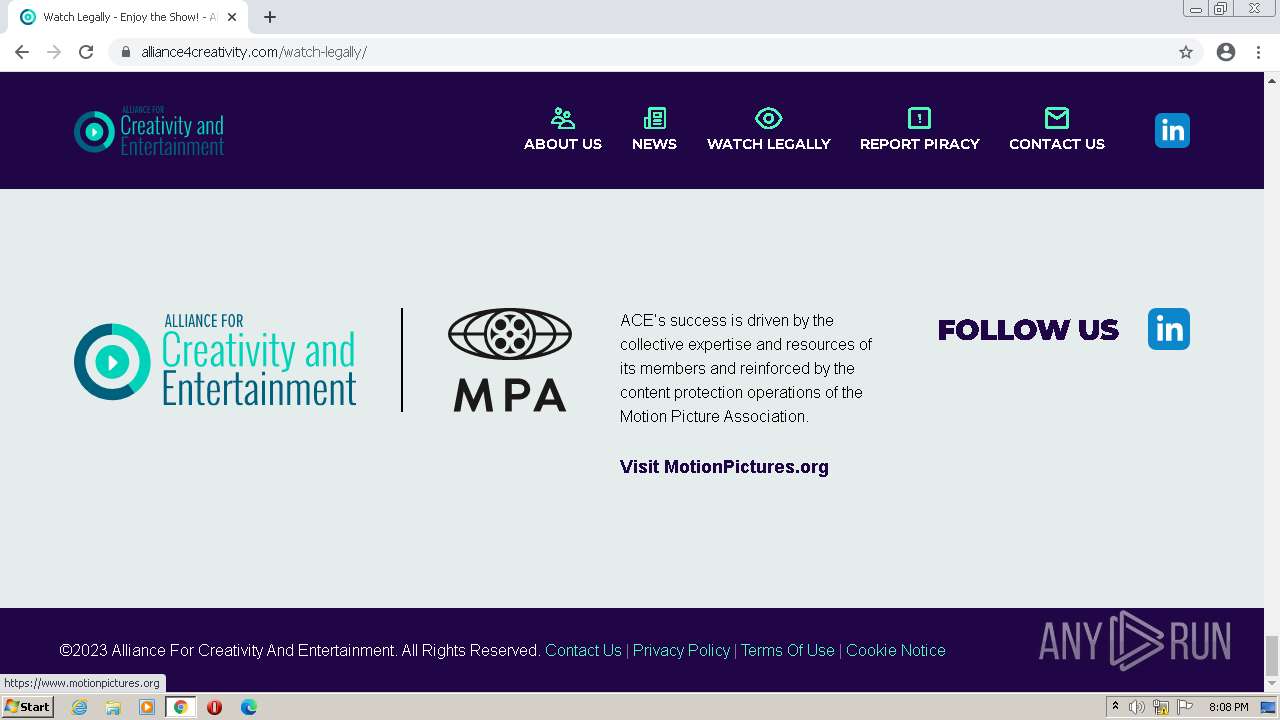Click the browser back arrow
1280x720 pixels.
click(x=22, y=52)
